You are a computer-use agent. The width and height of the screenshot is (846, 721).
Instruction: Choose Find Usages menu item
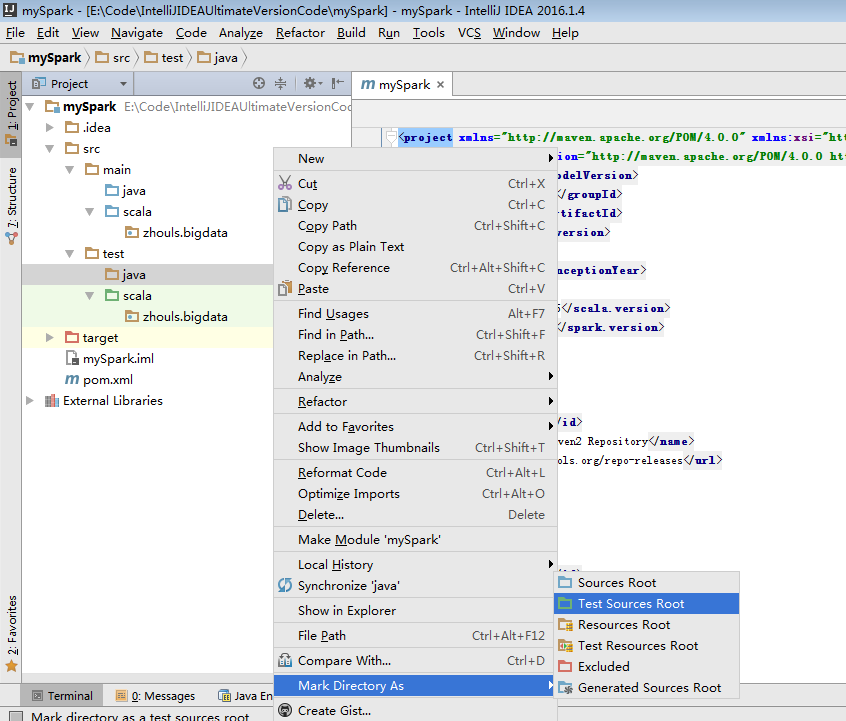(415, 314)
